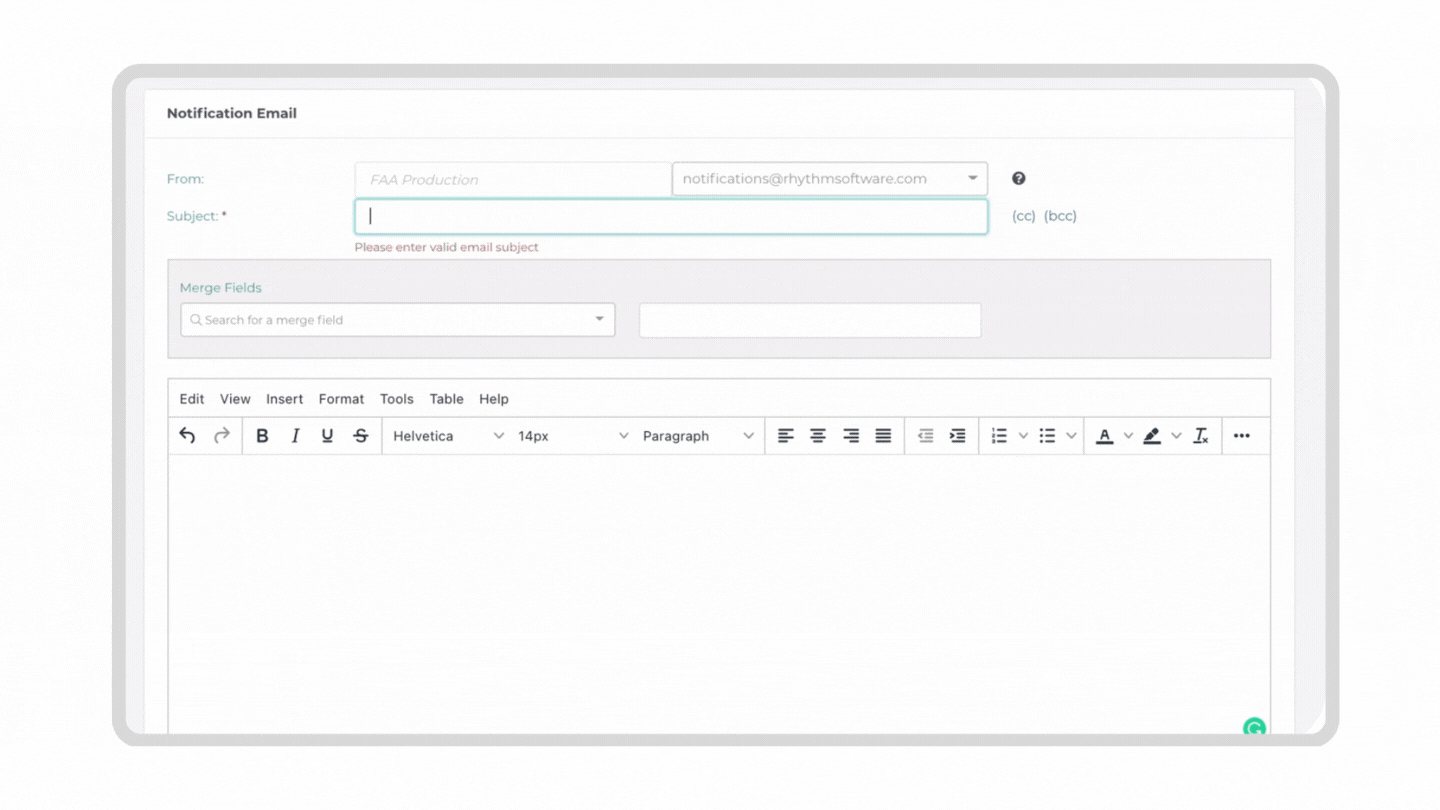Center align the text
The image size is (1440, 810).
click(818, 436)
